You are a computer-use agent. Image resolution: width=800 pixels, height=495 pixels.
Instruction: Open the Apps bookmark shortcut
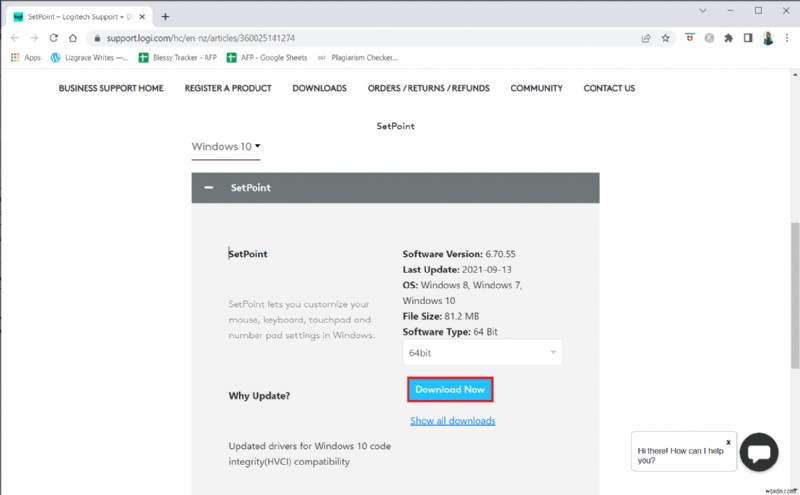[26, 58]
